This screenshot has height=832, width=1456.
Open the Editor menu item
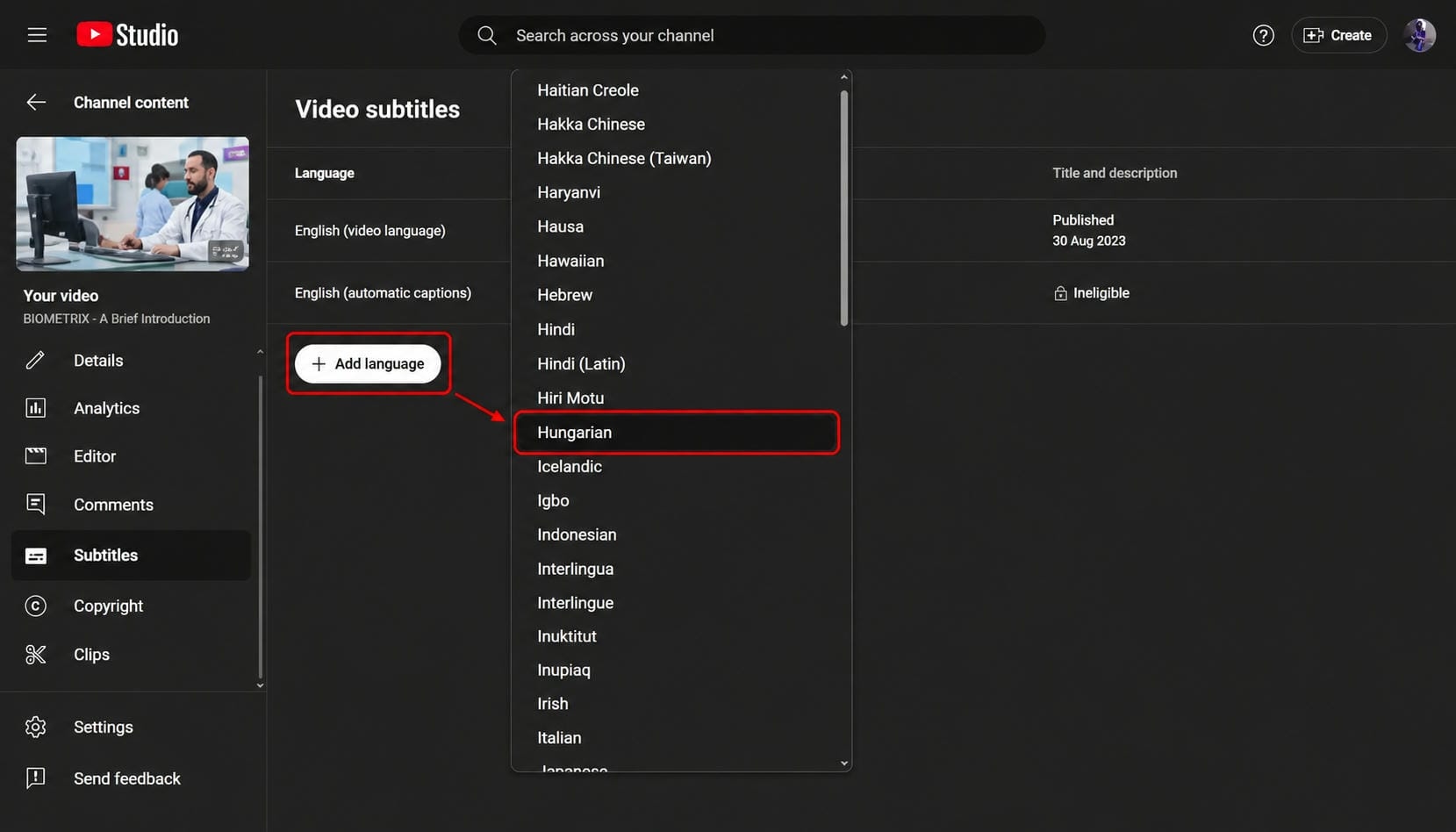132,456
